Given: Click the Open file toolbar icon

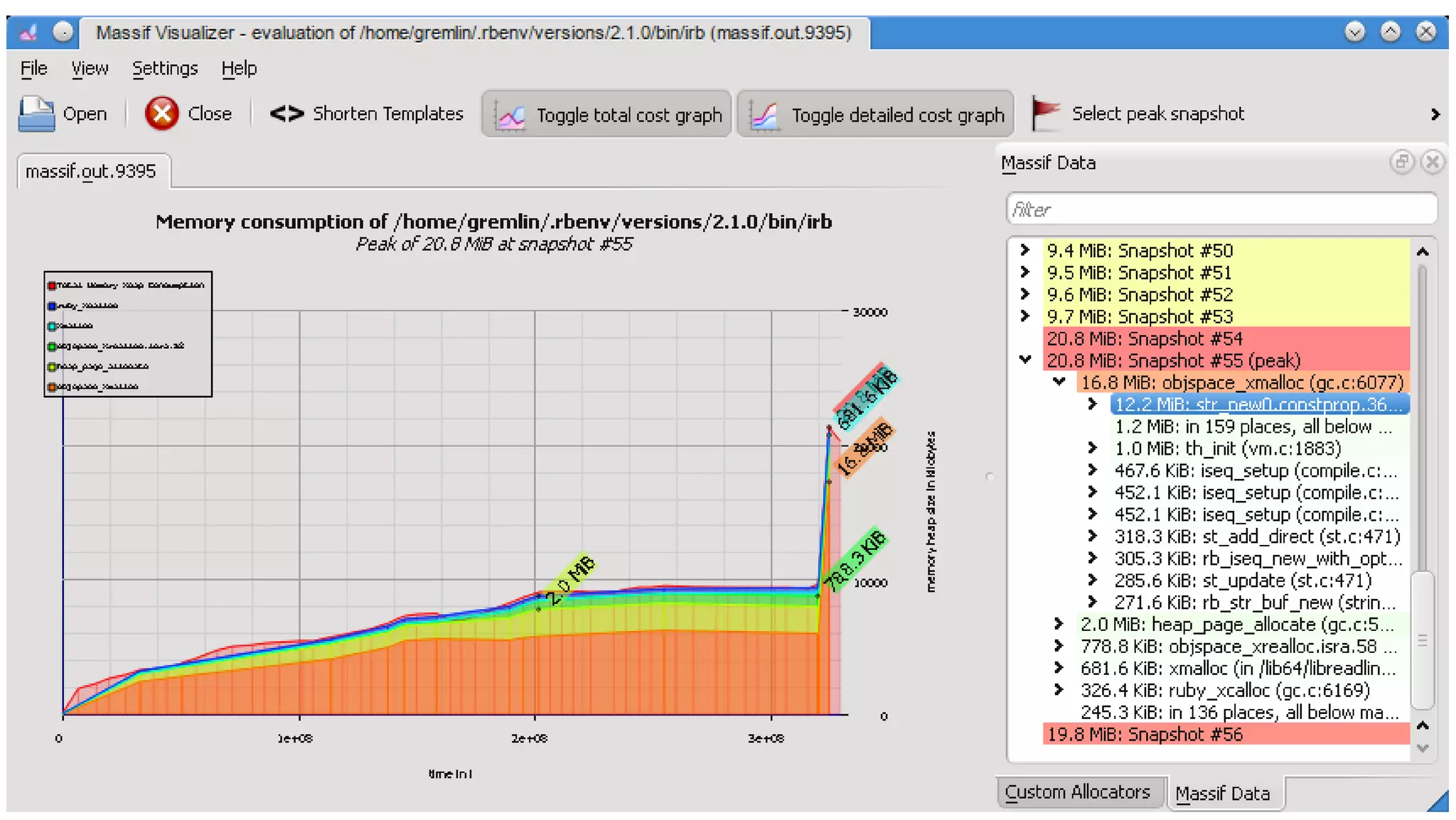Looking at the screenshot, I should (x=36, y=114).
